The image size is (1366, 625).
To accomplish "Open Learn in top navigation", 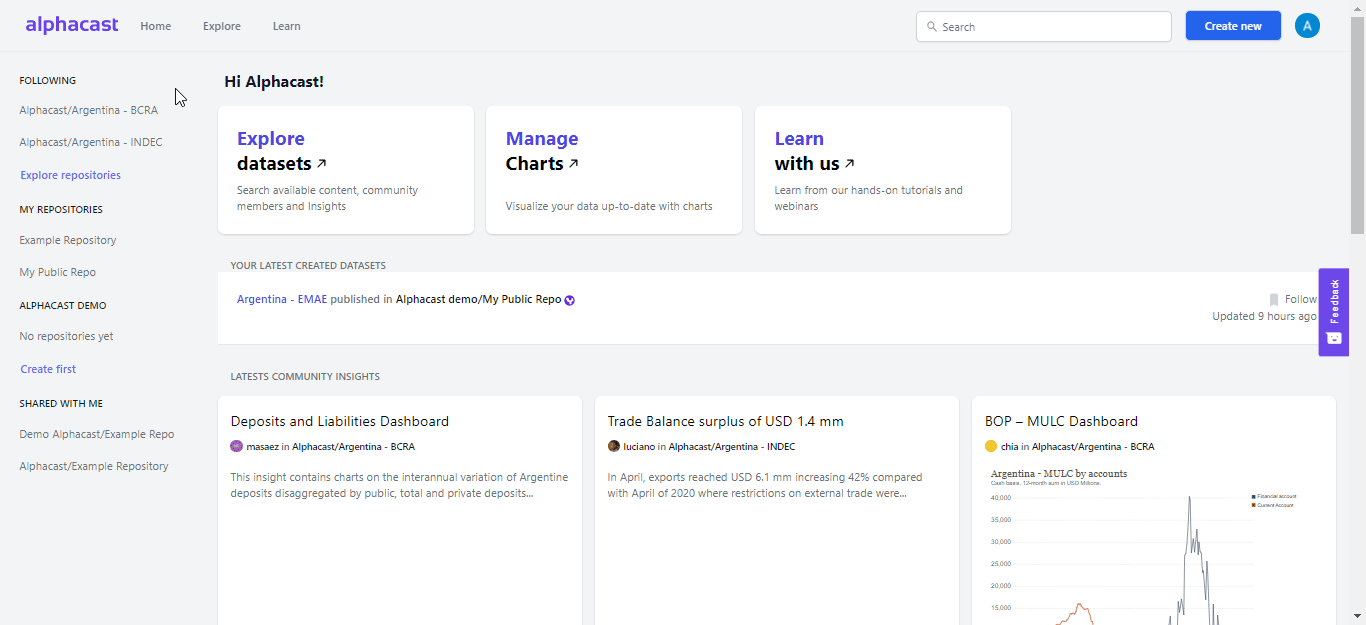I will 287,26.
